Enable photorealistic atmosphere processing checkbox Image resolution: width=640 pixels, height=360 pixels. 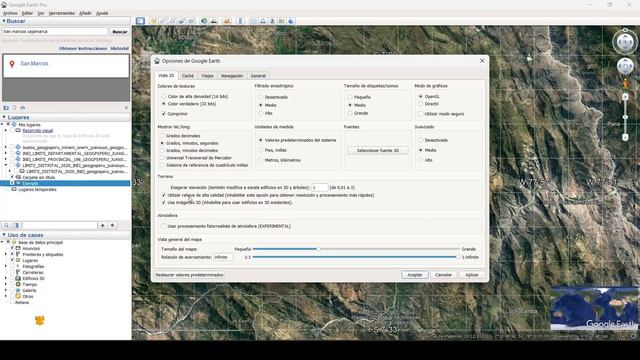coord(164,226)
